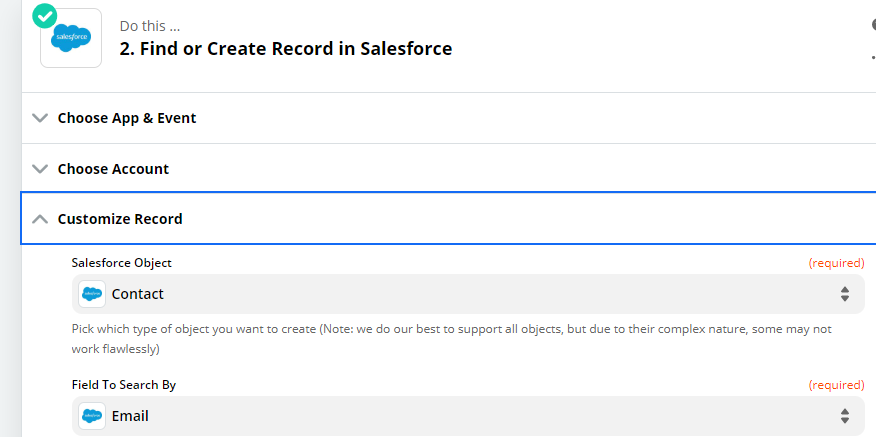Click the green checkmark status badge
The width and height of the screenshot is (876, 437).
(x=45, y=16)
